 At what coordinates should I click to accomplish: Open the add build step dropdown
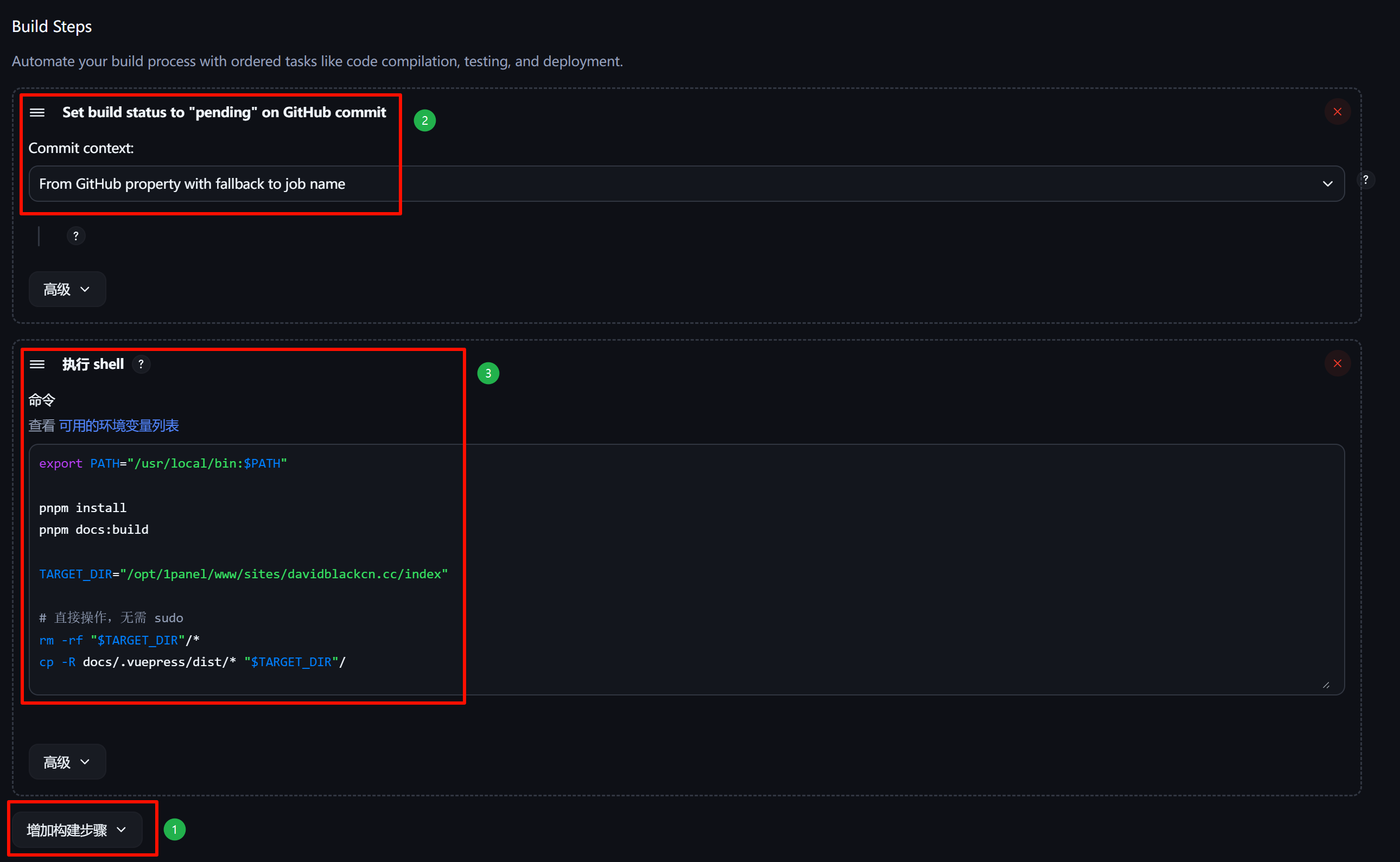[x=77, y=830]
